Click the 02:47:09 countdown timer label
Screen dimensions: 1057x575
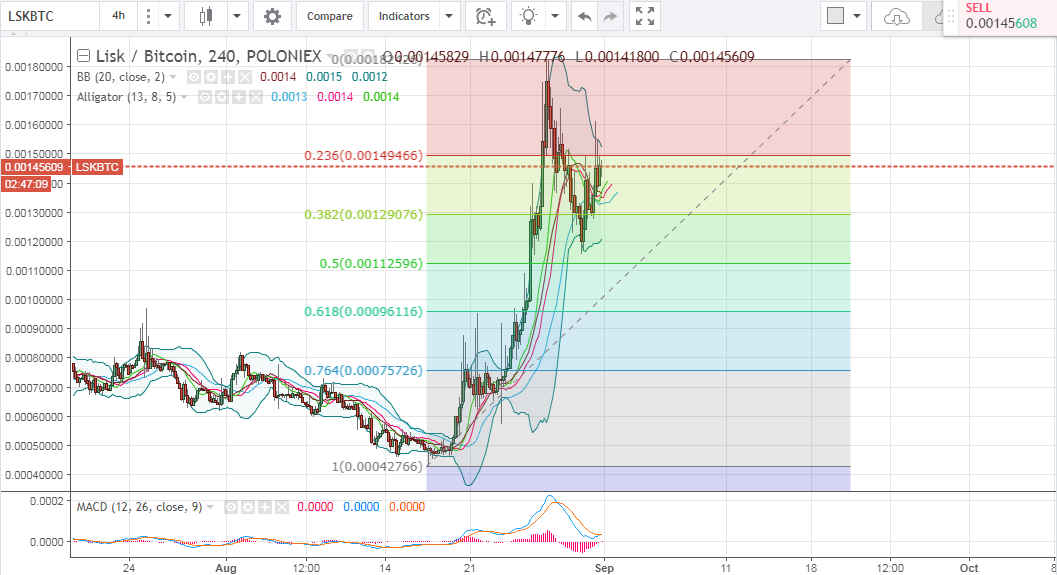tap(26, 184)
